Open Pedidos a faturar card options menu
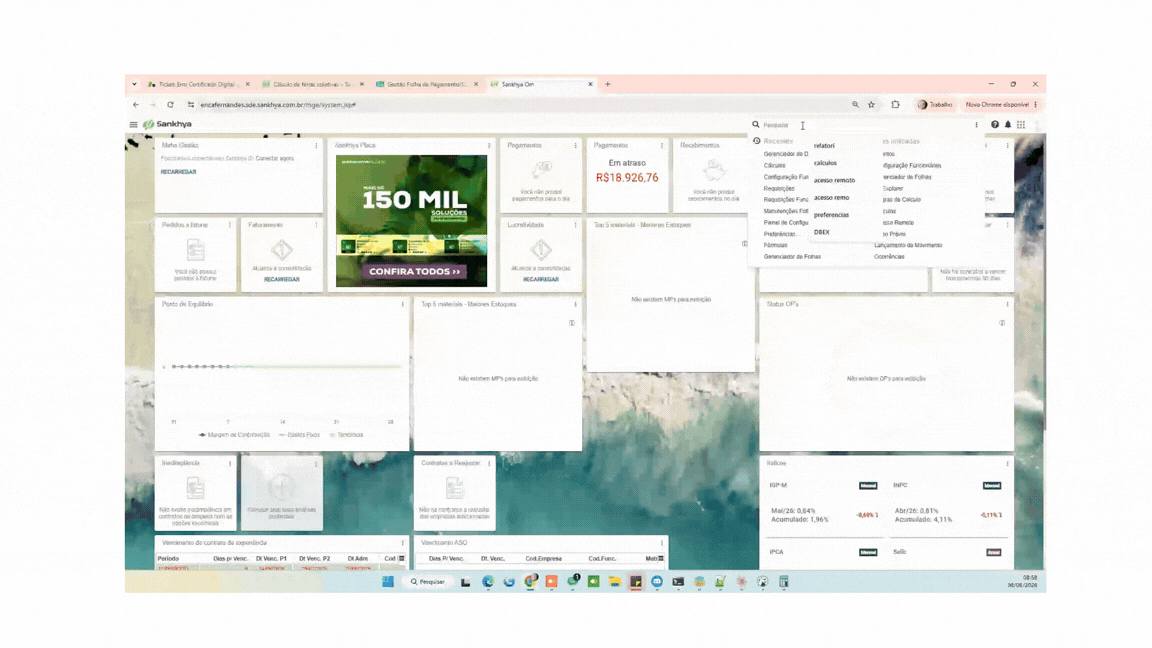Viewport: 1152px width, 648px height. 230,225
